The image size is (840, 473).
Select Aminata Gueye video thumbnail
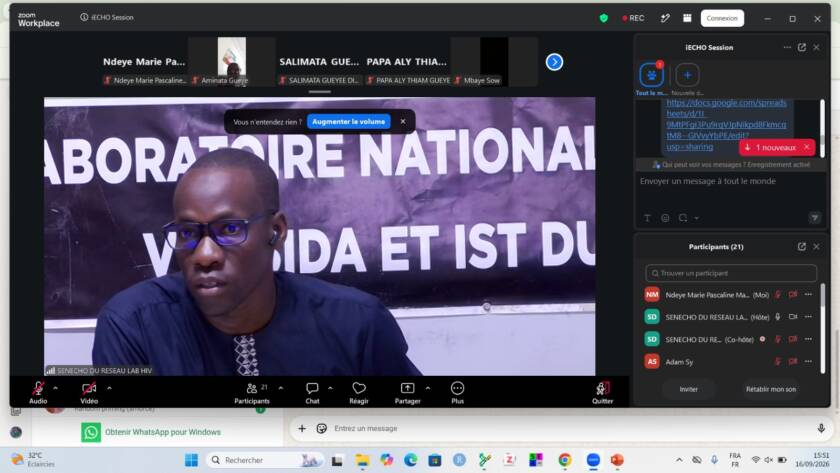coord(231,61)
